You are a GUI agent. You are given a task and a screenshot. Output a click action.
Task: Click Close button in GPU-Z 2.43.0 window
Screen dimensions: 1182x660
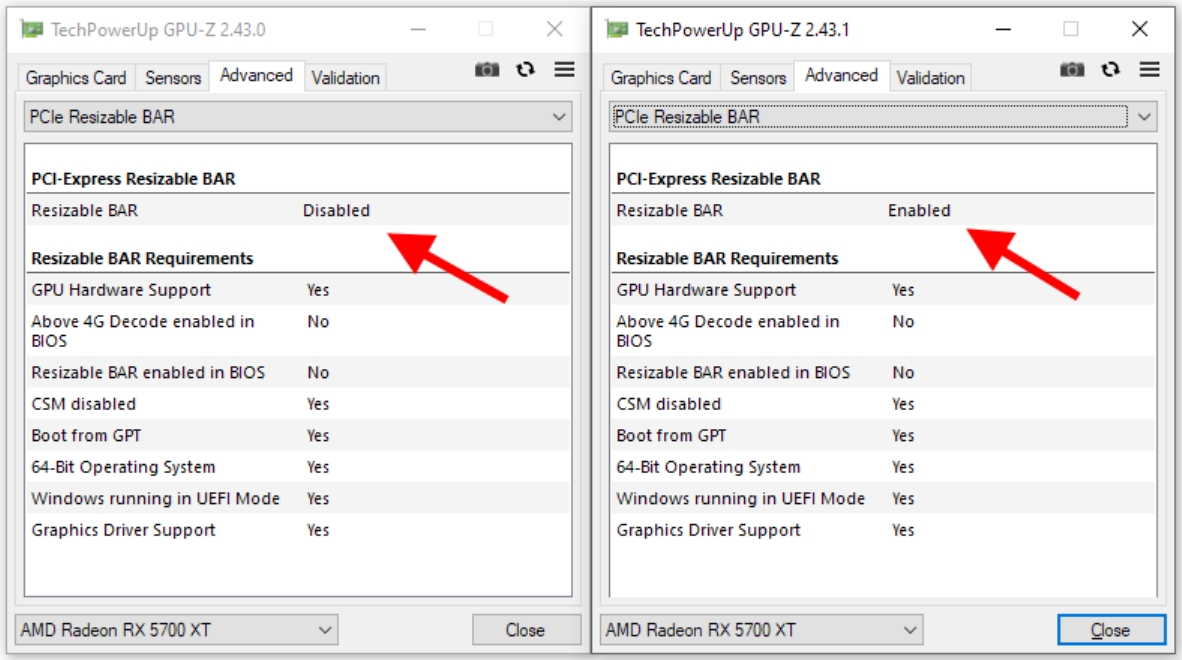coord(526,630)
